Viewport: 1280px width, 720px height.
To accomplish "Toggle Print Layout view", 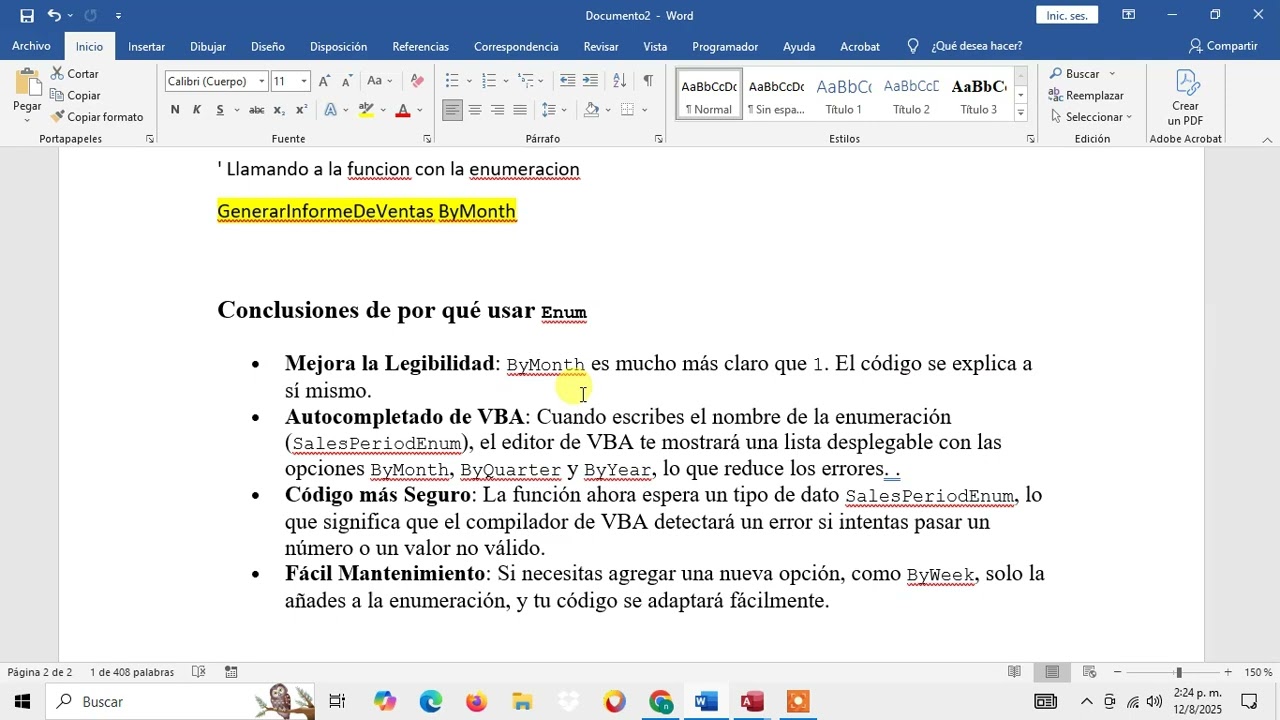I will pos(1052,672).
